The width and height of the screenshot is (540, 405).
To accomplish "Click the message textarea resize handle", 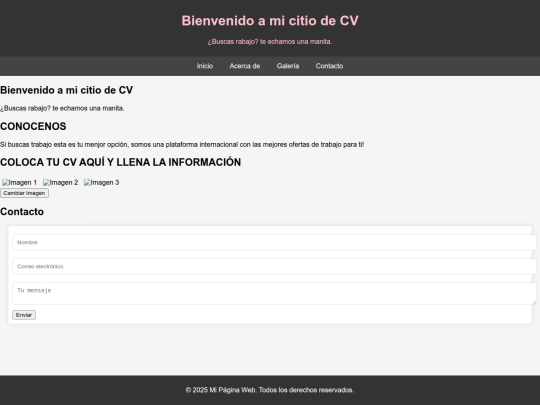I will [534, 302].
